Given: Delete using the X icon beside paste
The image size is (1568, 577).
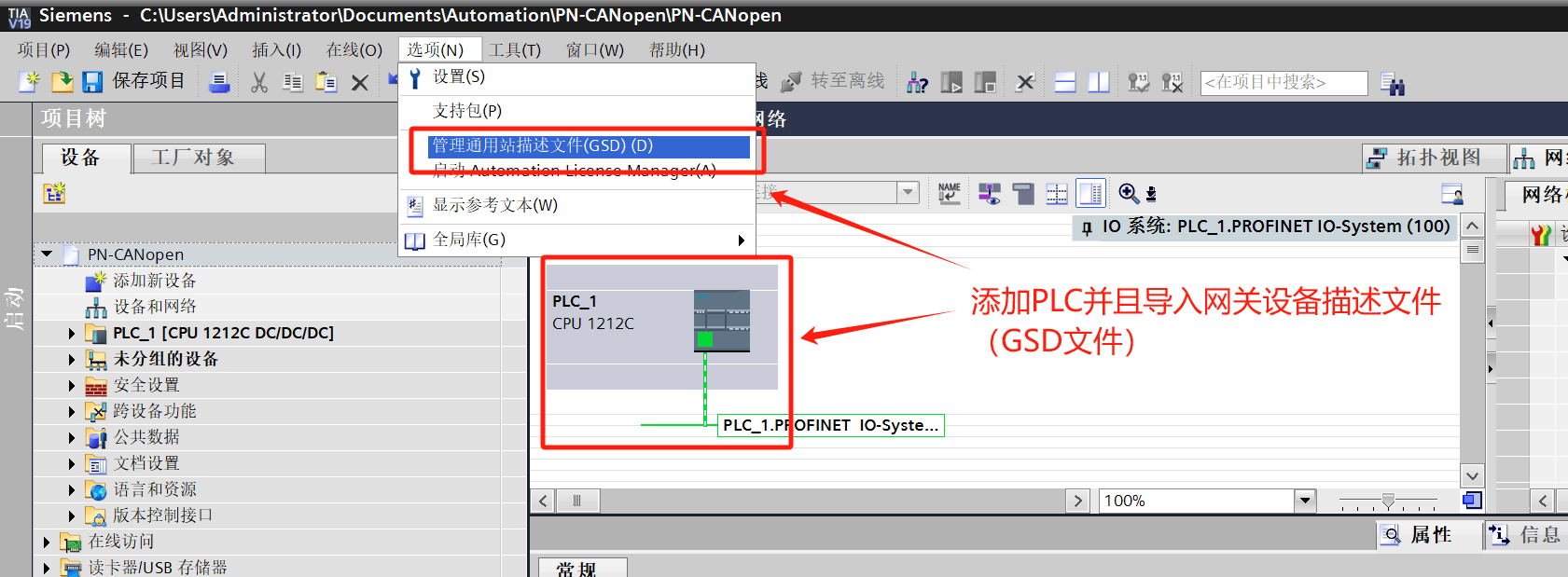Looking at the screenshot, I should point(360,83).
